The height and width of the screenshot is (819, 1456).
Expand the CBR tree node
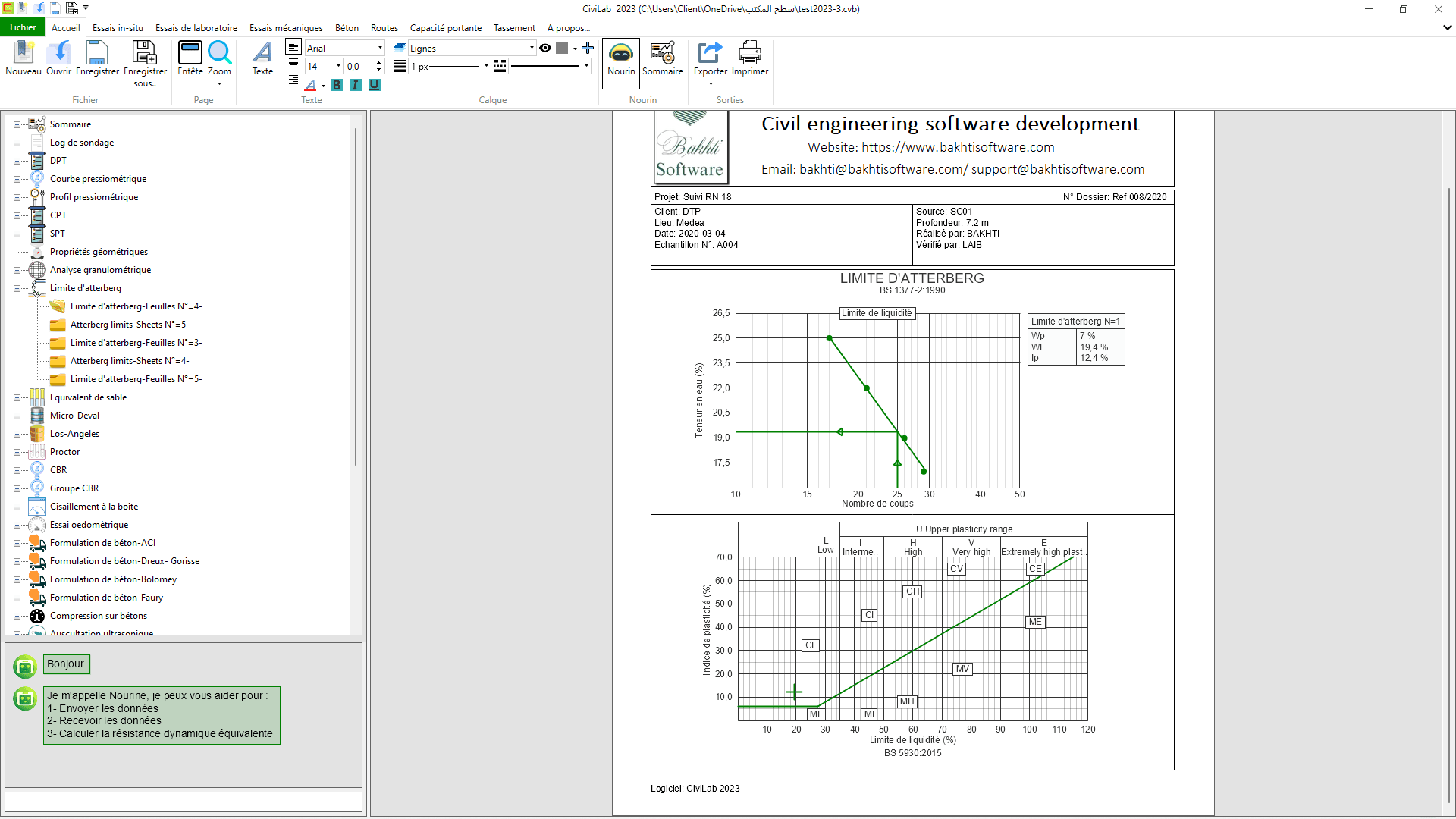17,470
